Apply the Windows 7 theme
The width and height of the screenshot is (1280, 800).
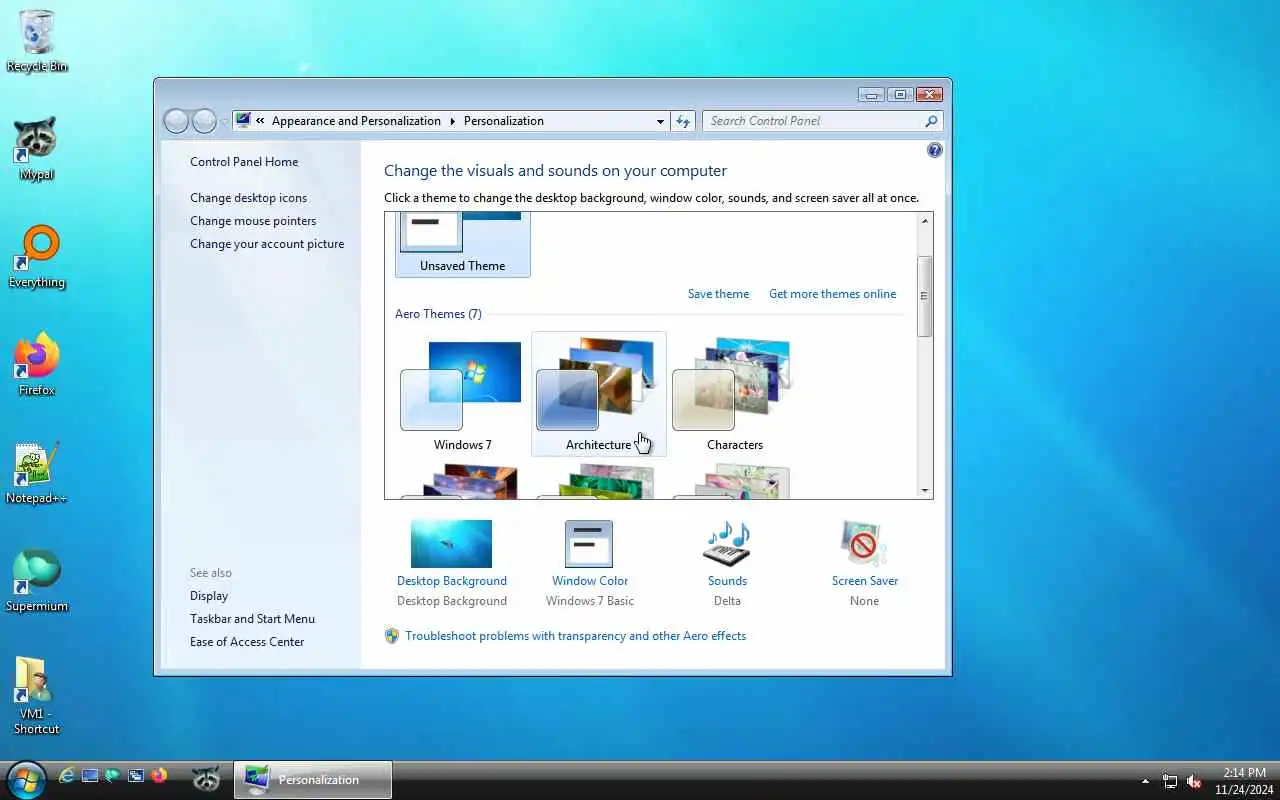(462, 395)
